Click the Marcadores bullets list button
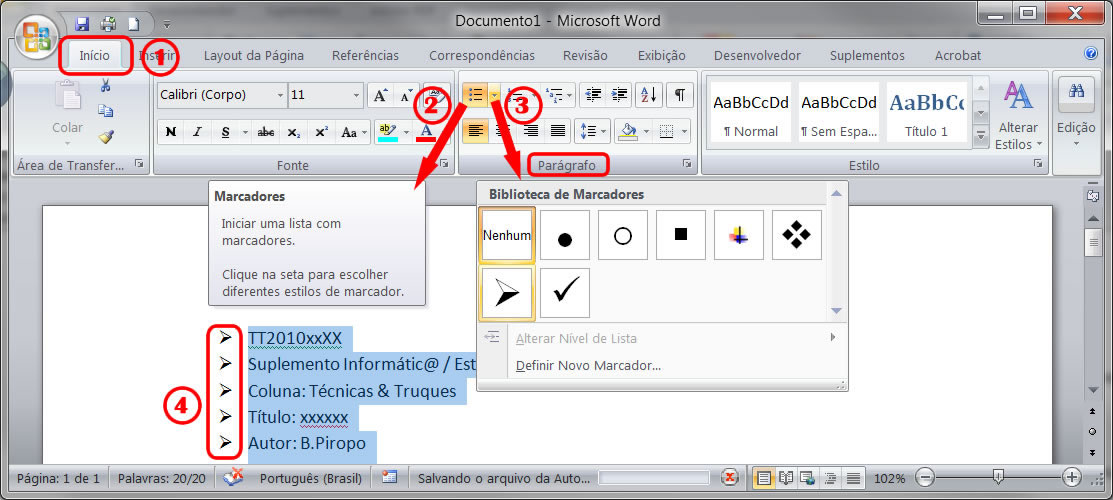1113x500 pixels. click(x=475, y=94)
